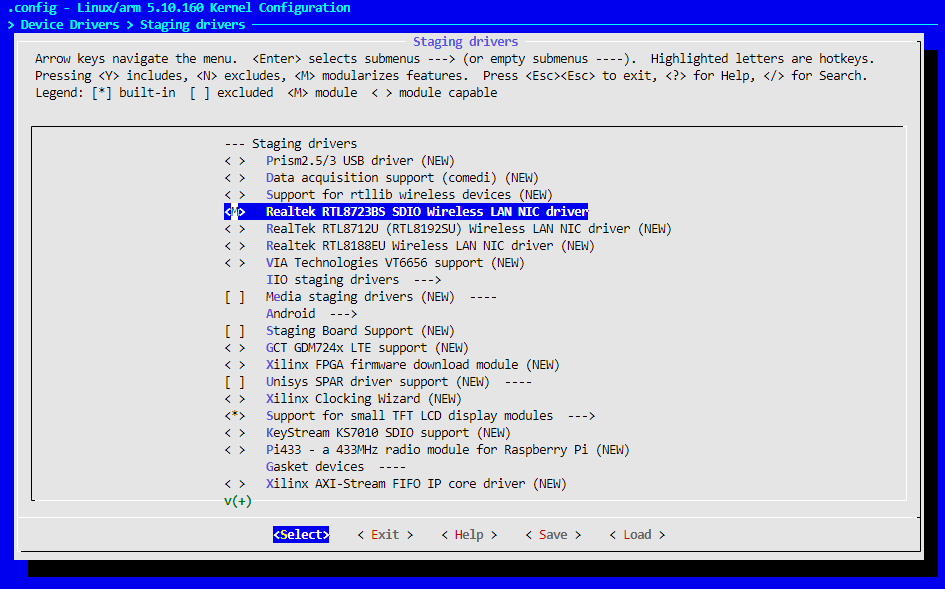This screenshot has height=589, width=945.
Task: Enable Unisys SPAR driver support checkbox
Action: [x=235, y=382]
